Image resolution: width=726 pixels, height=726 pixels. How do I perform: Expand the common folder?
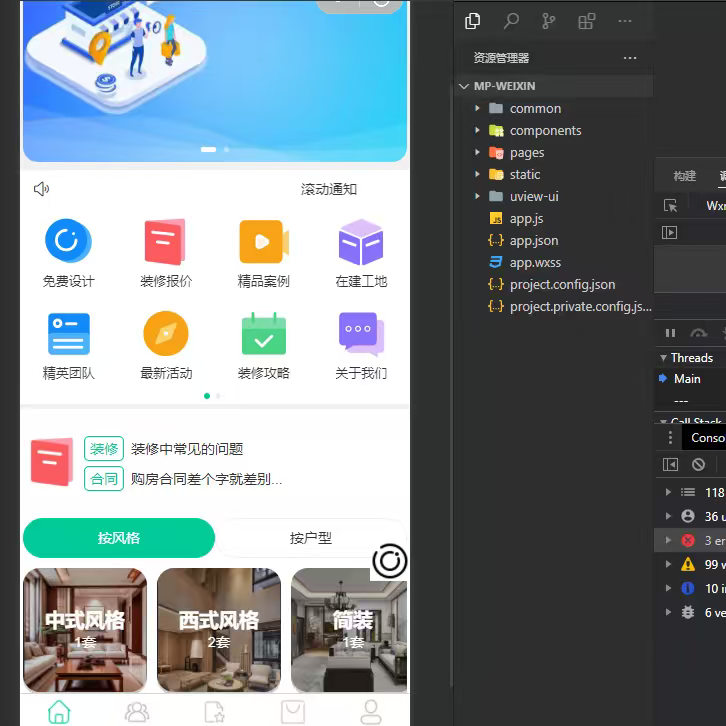point(477,108)
